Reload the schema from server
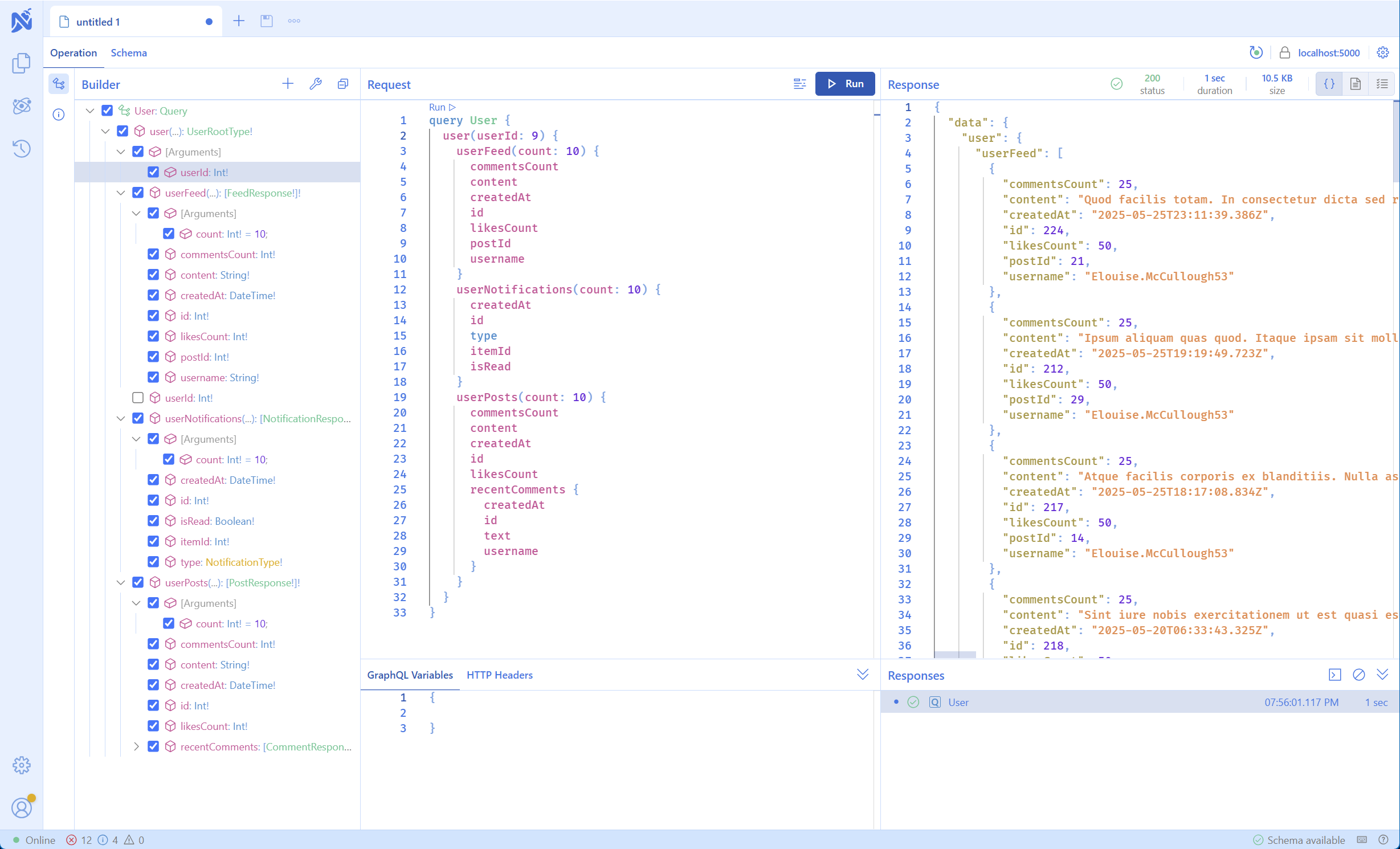Image resolution: width=1400 pixels, height=849 pixels. click(1256, 52)
